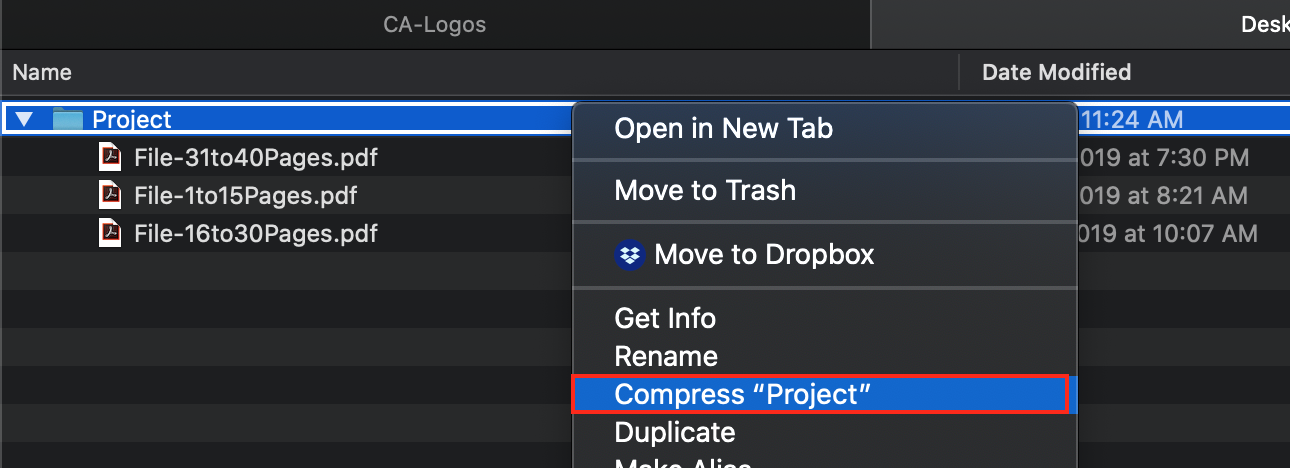This screenshot has width=1290, height=468.
Task: Switch to the CA-Logos tab
Action: [435, 24]
